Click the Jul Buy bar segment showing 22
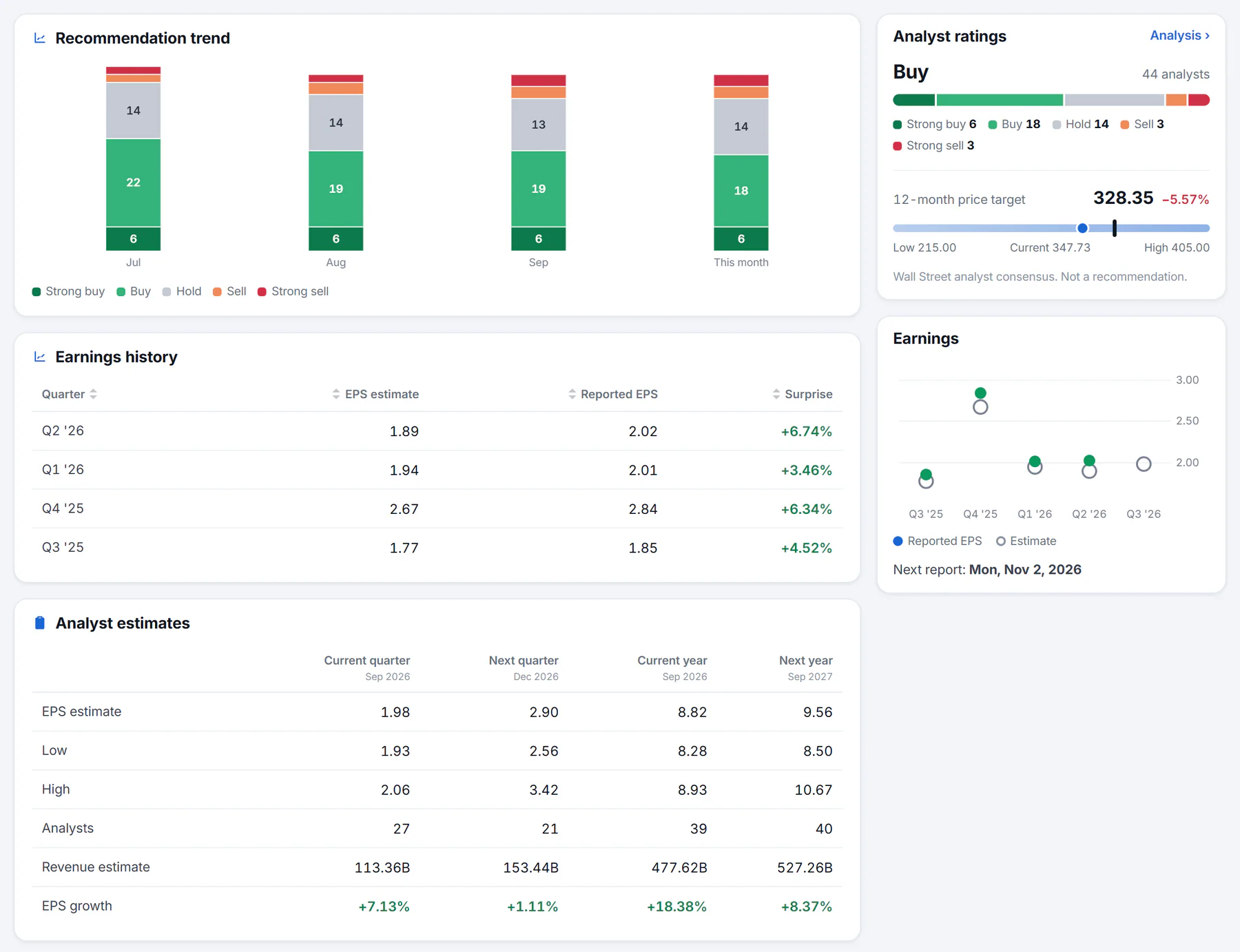Image resolution: width=1240 pixels, height=952 pixels. tap(133, 183)
